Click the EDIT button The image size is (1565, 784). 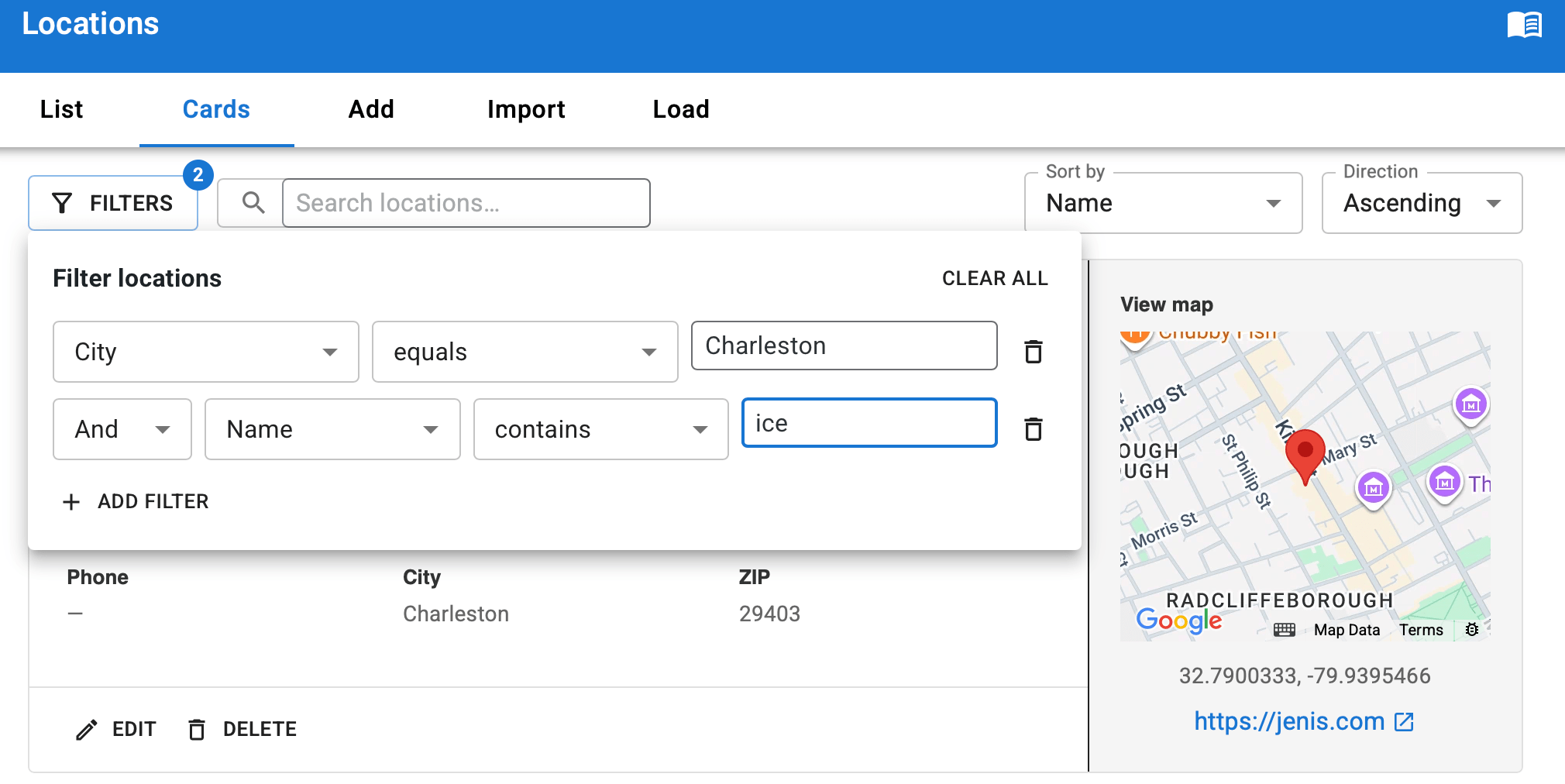coord(116,729)
